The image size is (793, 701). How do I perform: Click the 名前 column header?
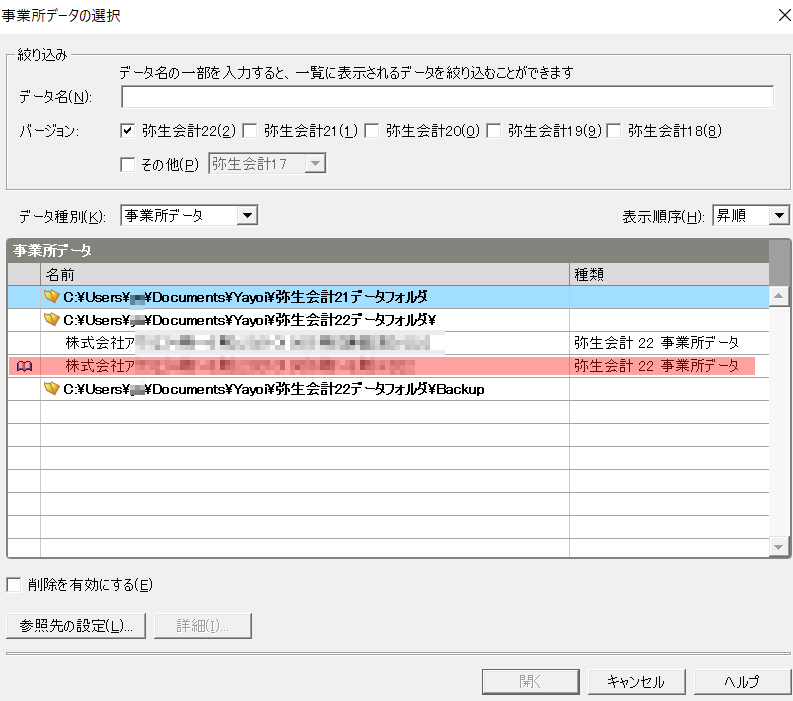click(305, 274)
